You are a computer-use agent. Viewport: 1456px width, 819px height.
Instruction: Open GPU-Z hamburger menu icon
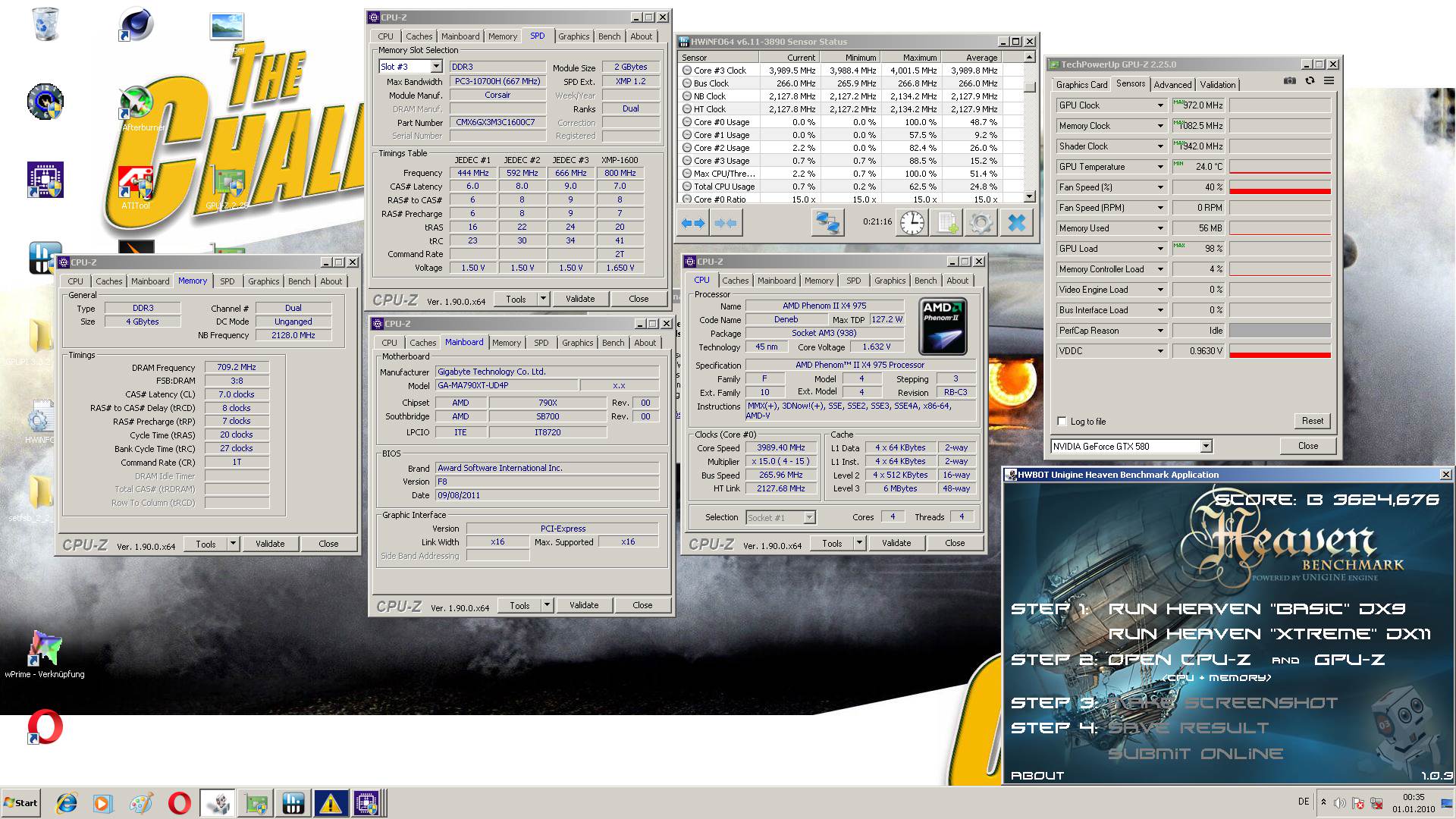point(1329,81)
